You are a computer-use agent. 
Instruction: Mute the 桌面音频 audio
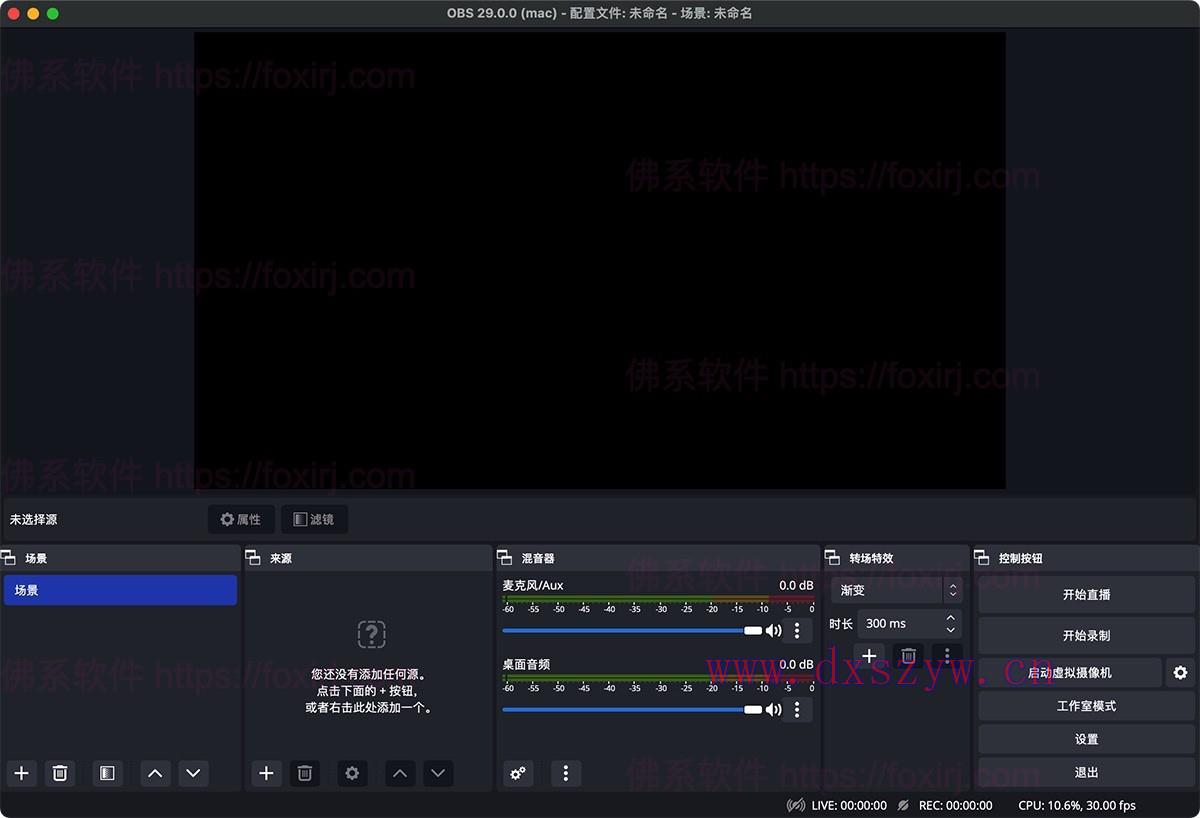point(773,709)
